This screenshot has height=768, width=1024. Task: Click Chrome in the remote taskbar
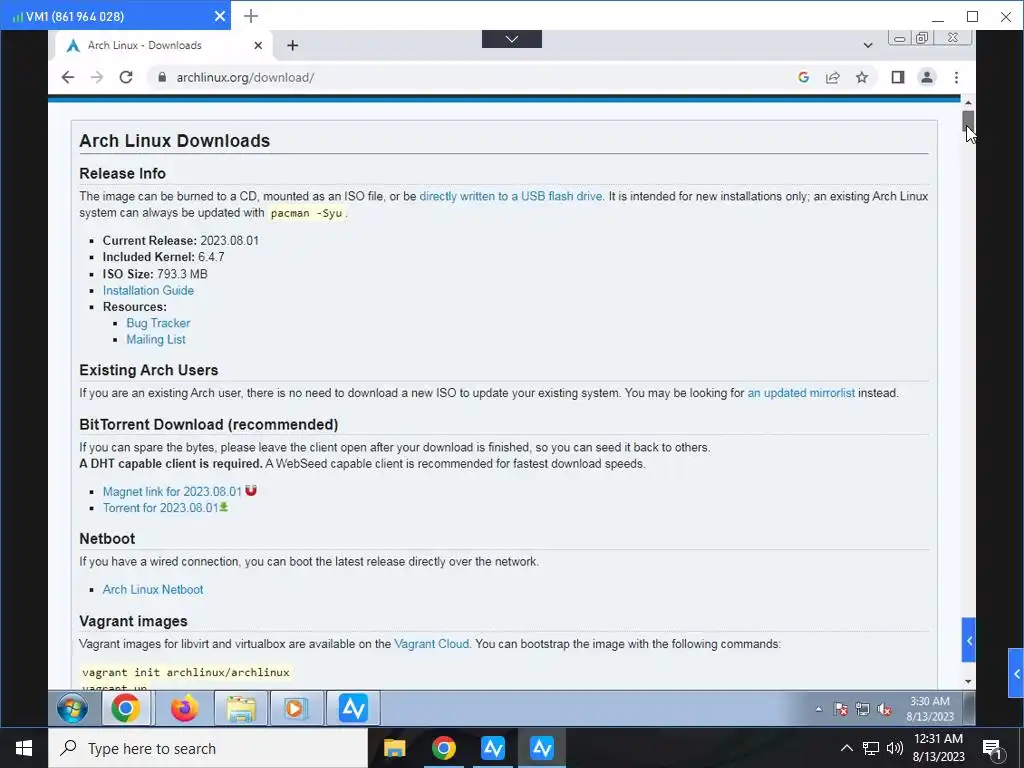[126, 708]
